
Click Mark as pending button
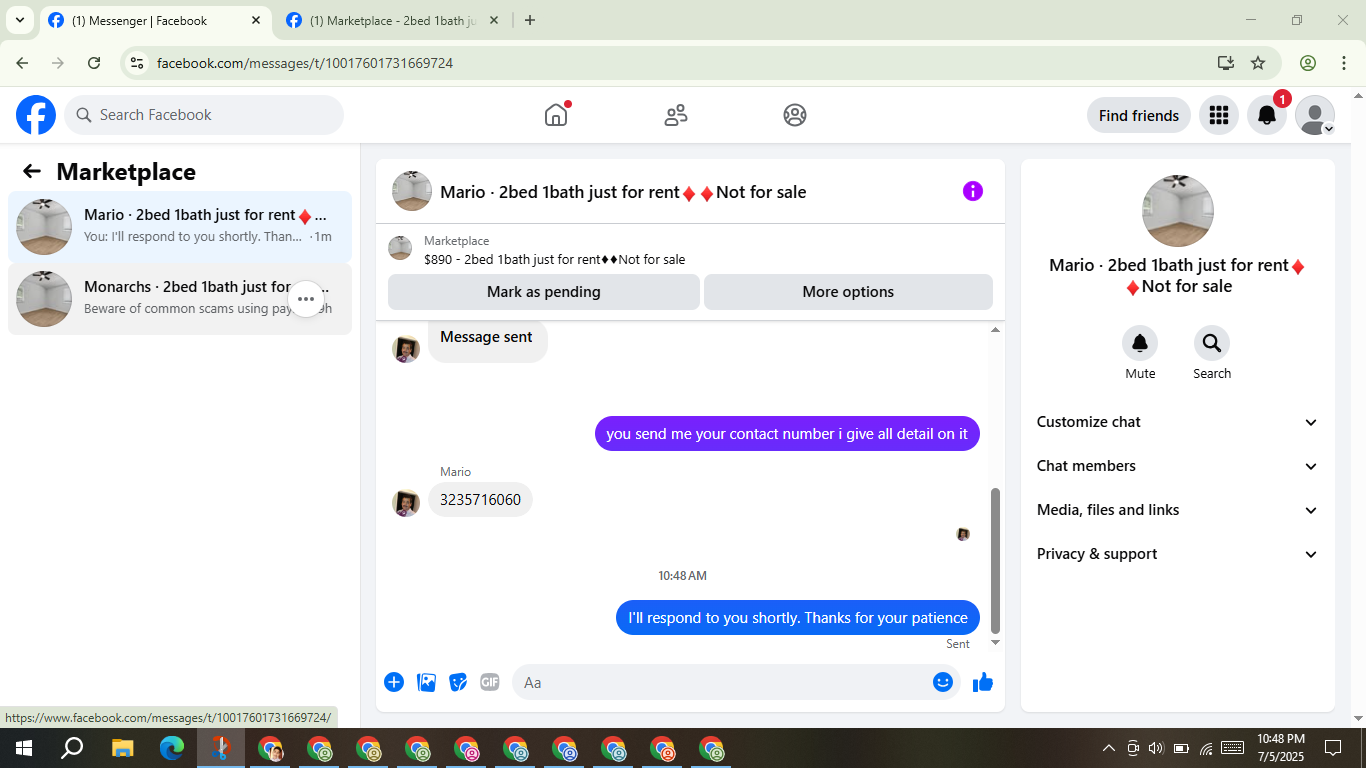coord(544,292)
